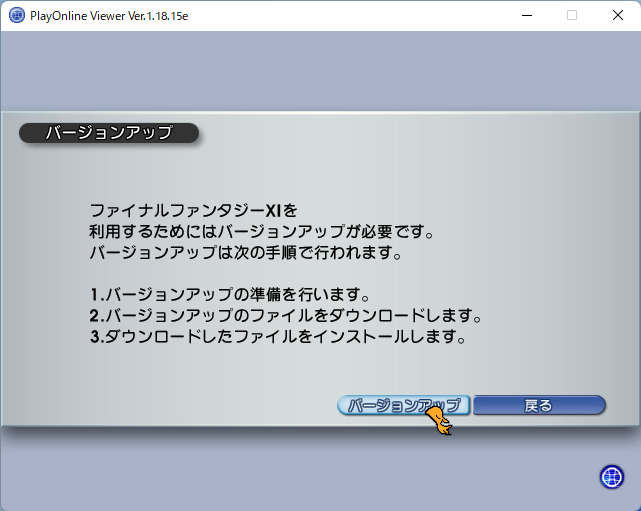The image size is (641, 511).
Task: Click the PlayOnline Viewer title bar icon
Action: click(x=17, y=16)
